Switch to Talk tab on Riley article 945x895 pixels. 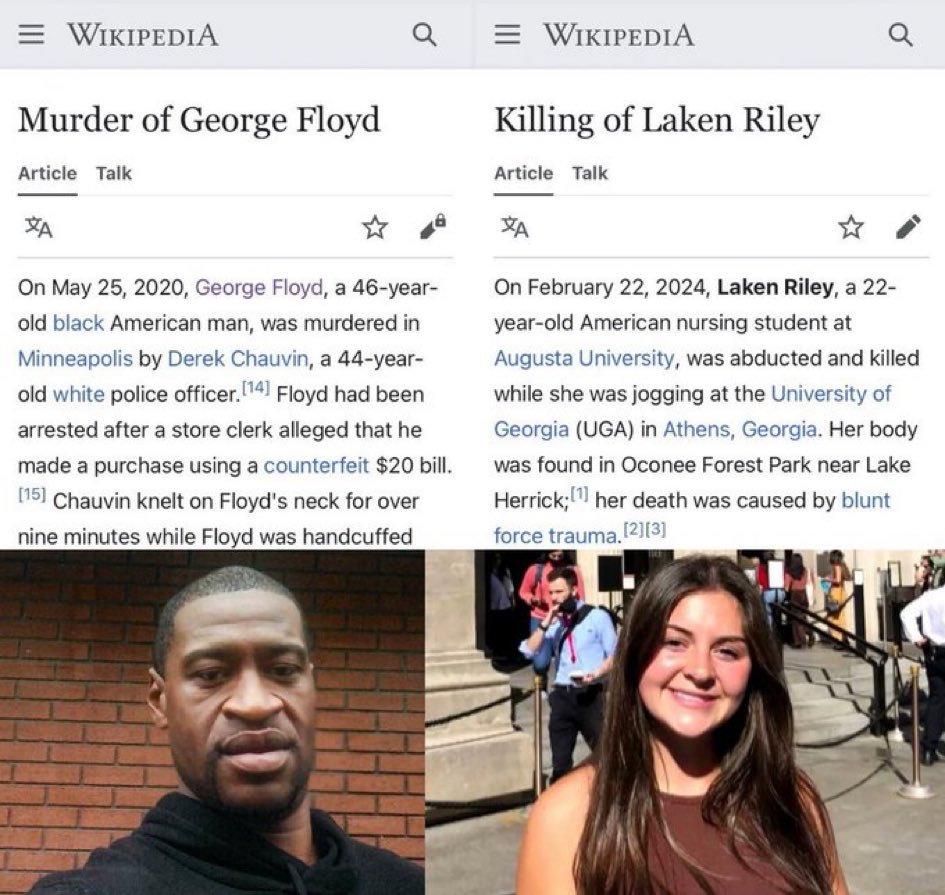pos(589,174)
